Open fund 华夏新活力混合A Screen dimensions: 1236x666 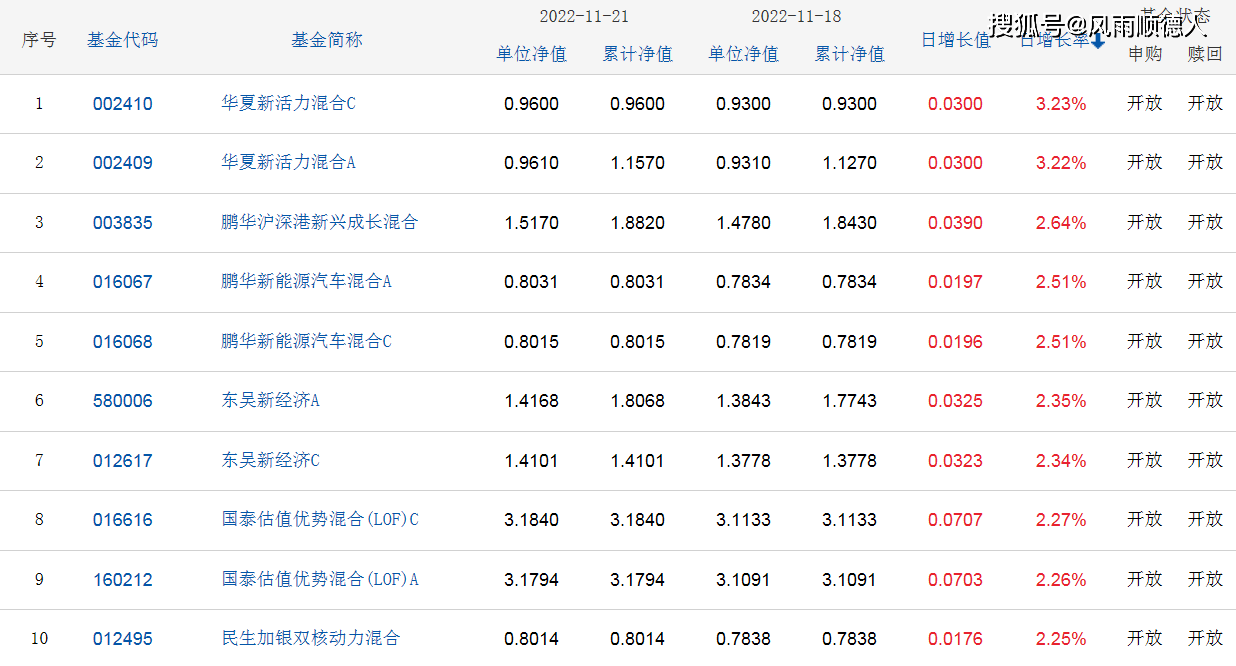[288, 162]
